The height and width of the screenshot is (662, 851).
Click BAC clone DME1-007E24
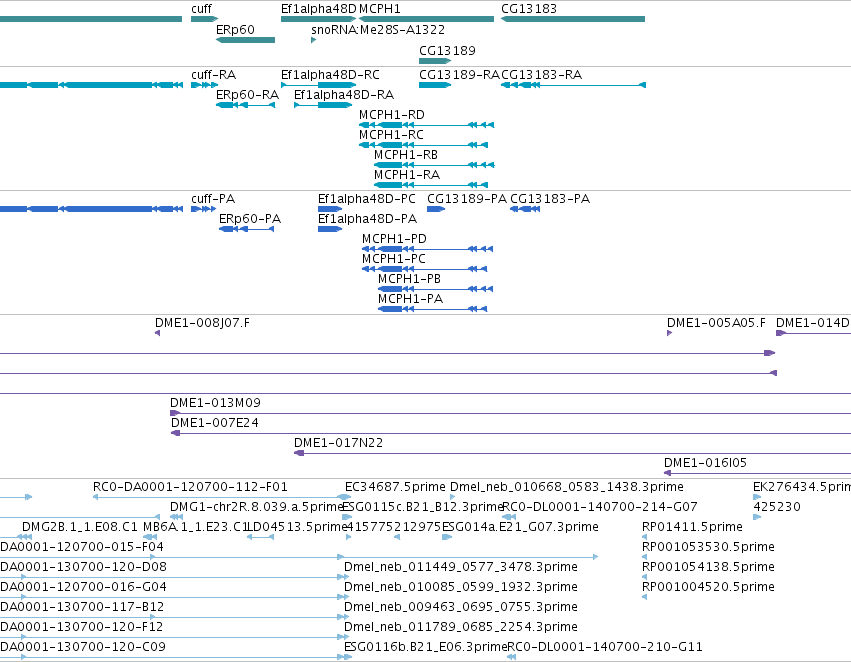pyautogui.click(x=215, y=423)
